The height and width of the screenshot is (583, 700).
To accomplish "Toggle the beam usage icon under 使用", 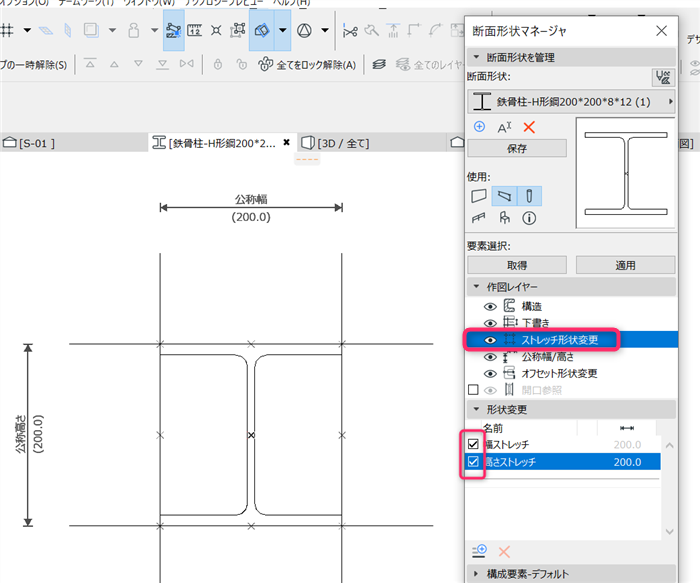I will [504, 196].
